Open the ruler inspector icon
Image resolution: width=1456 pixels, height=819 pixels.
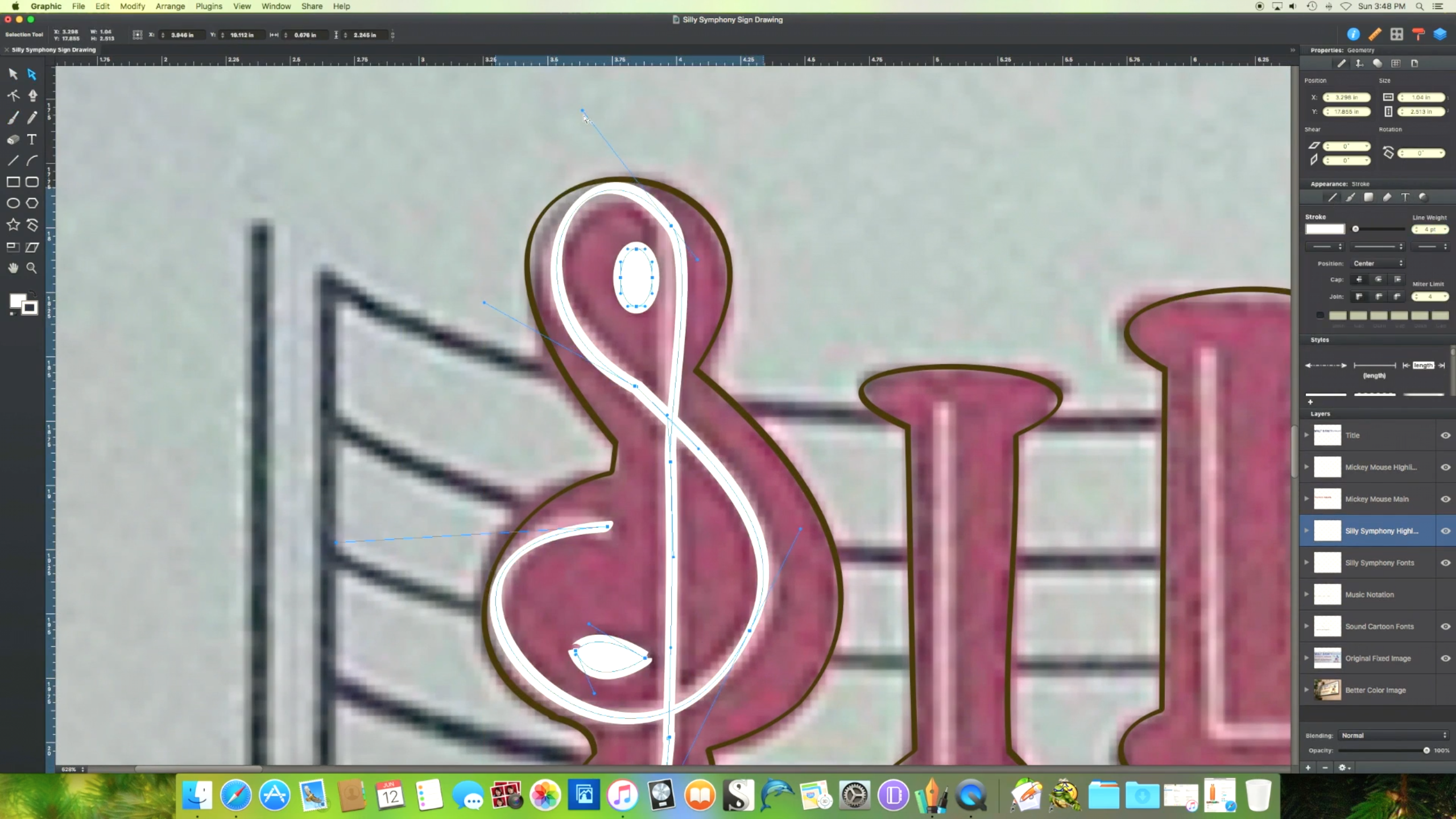click(x=1375, y=34)
